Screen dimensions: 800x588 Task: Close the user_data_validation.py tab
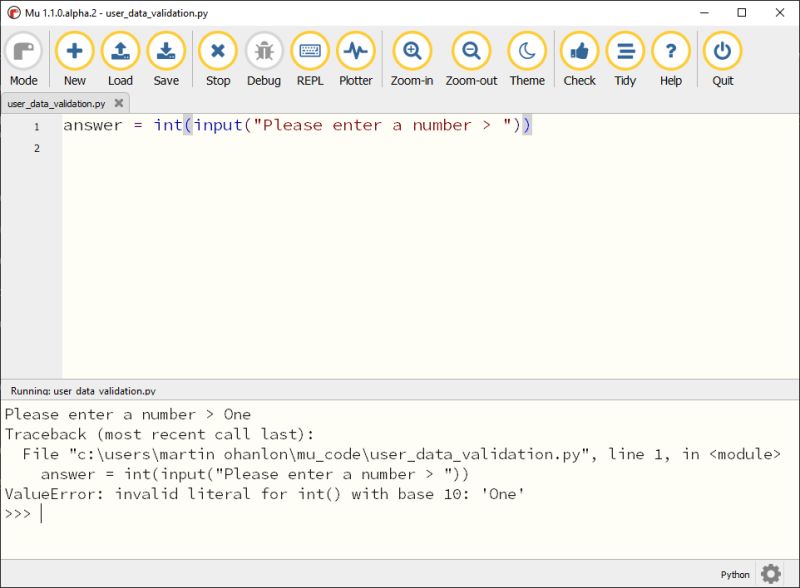click(118, 101)
